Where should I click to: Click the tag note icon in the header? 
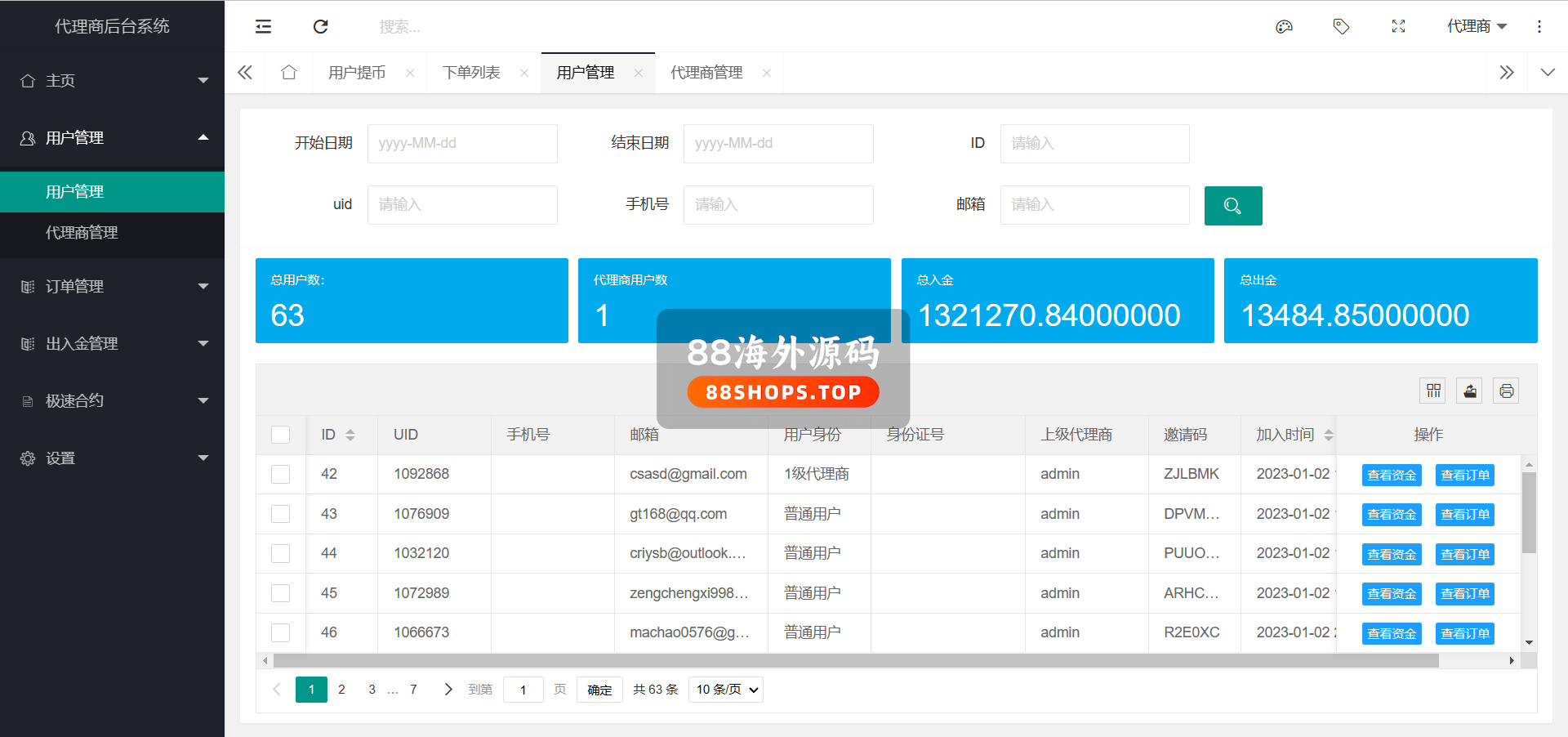1341,27
